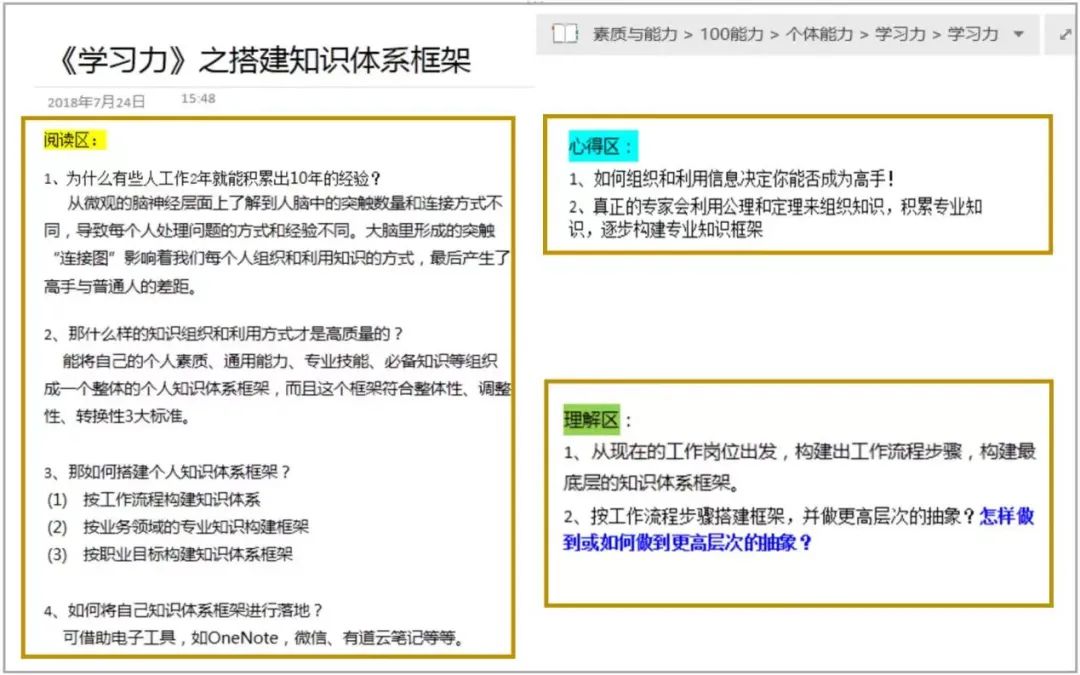Click the list item (2) 按业务领域的专业知识构建框架

[x=178, y=528]
